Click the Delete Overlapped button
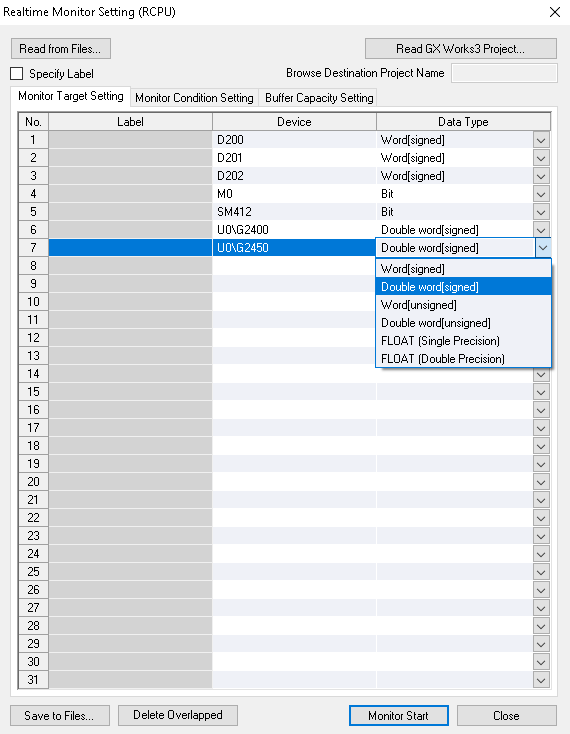 pos(178,715)
